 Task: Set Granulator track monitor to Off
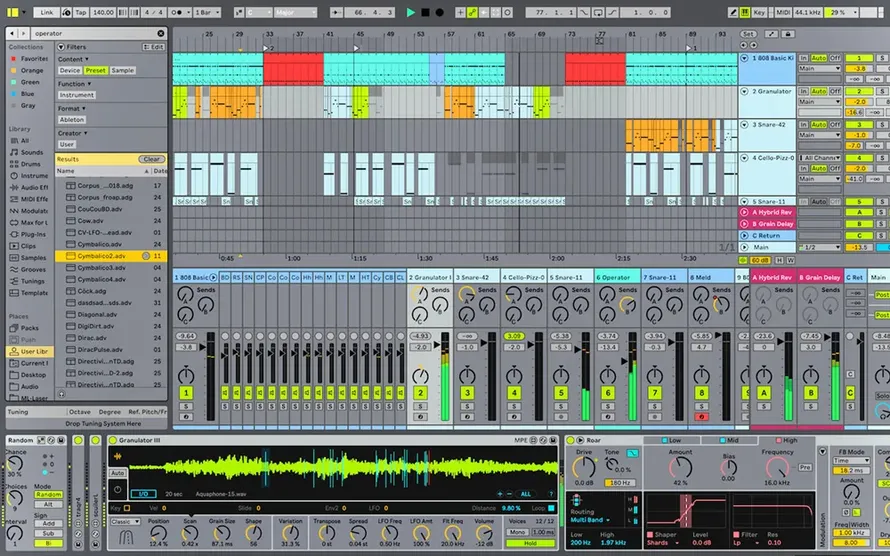tap(835, 91)
